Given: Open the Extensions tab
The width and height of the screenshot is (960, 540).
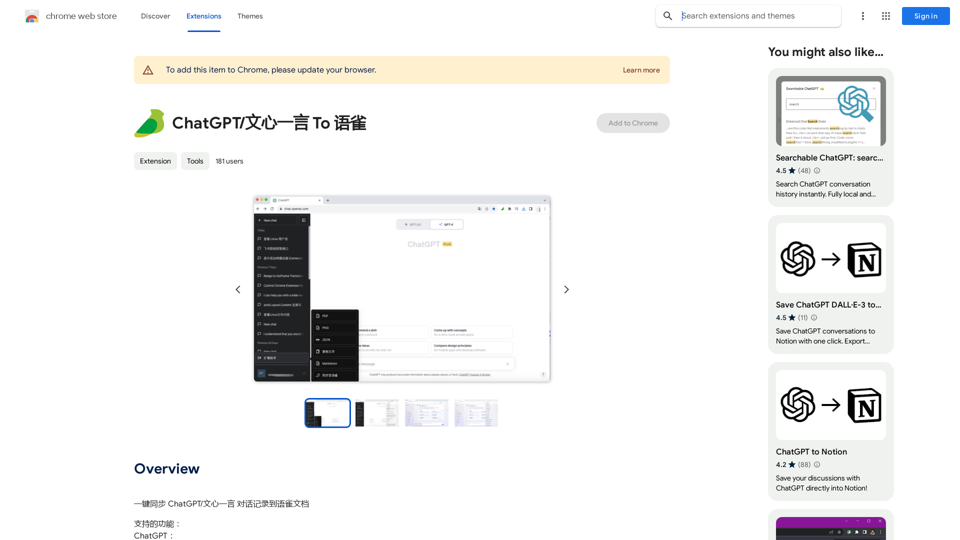Looking at the screenshot, I should coord(204,16).
